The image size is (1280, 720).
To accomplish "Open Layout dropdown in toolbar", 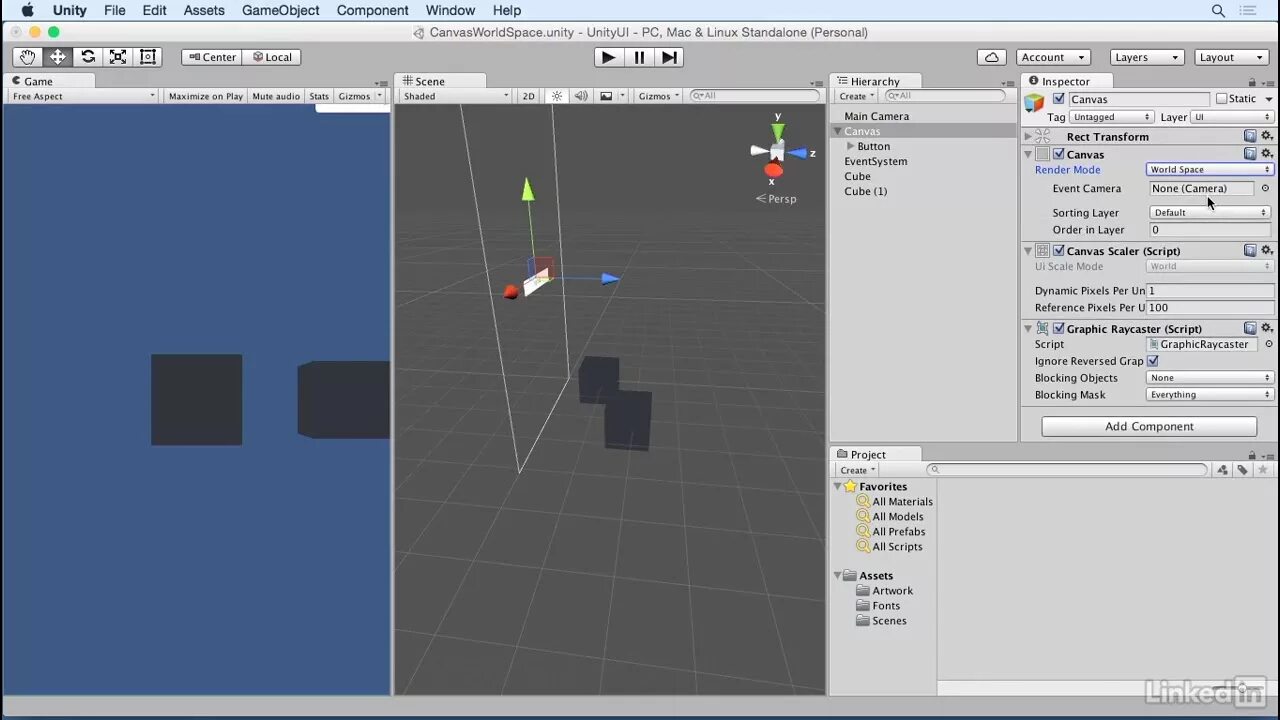I will tap(1231, 57).
